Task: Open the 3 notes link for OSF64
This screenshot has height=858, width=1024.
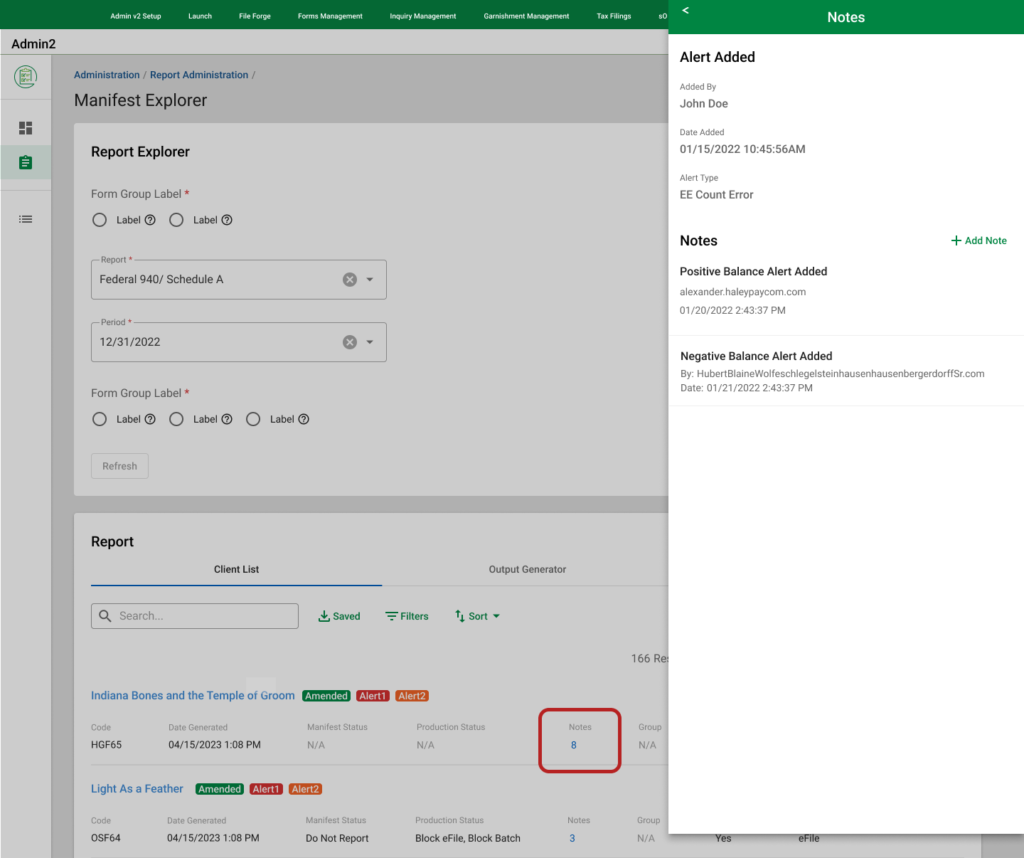Action: click(x=572, y=838)
